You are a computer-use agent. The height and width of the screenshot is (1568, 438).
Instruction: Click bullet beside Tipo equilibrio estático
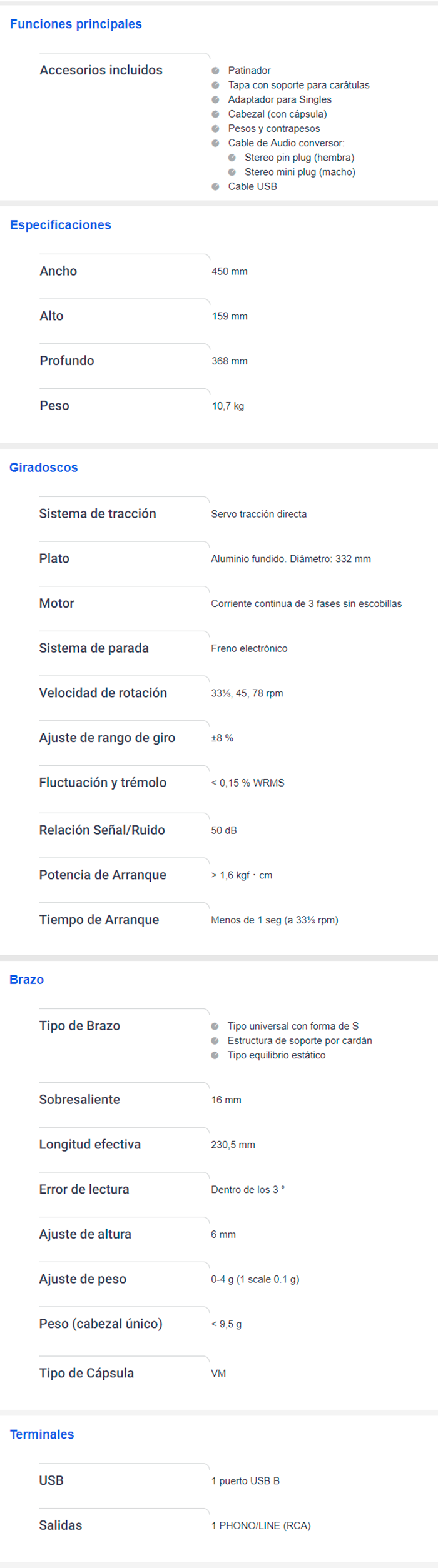pyautogui.click(x=215, y=1055)
